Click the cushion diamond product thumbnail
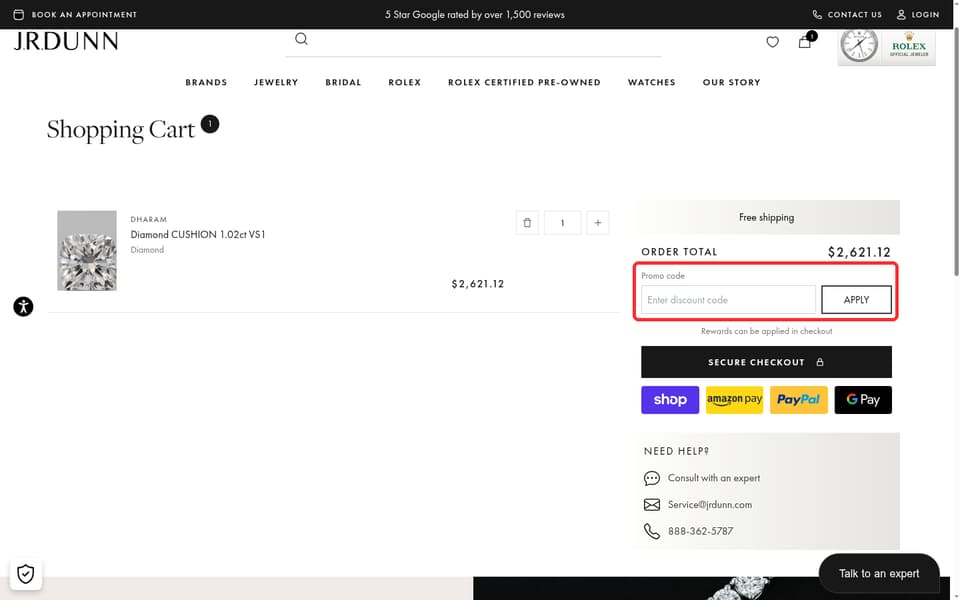Viewport: 960px width, 600px height. (x=87, y=250)
